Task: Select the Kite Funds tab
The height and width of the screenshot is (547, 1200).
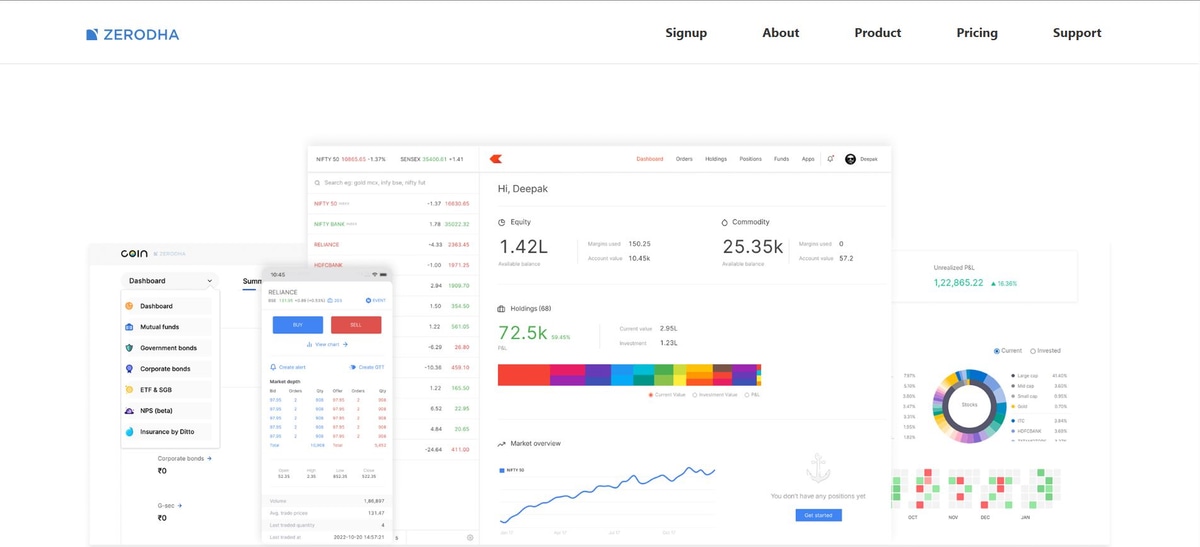Action: click(781, 159)
